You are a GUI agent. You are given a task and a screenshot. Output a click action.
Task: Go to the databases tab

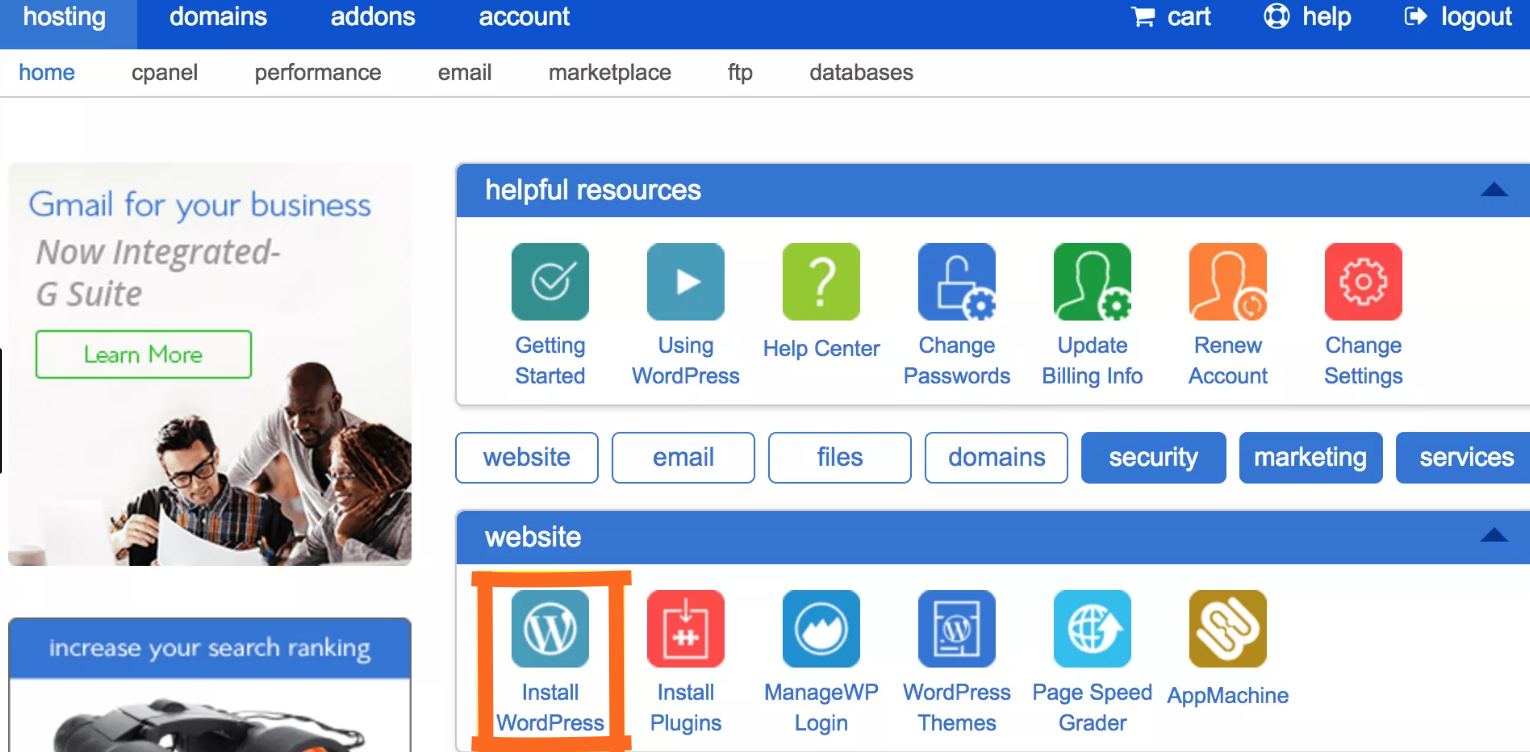tap(861, 73)
